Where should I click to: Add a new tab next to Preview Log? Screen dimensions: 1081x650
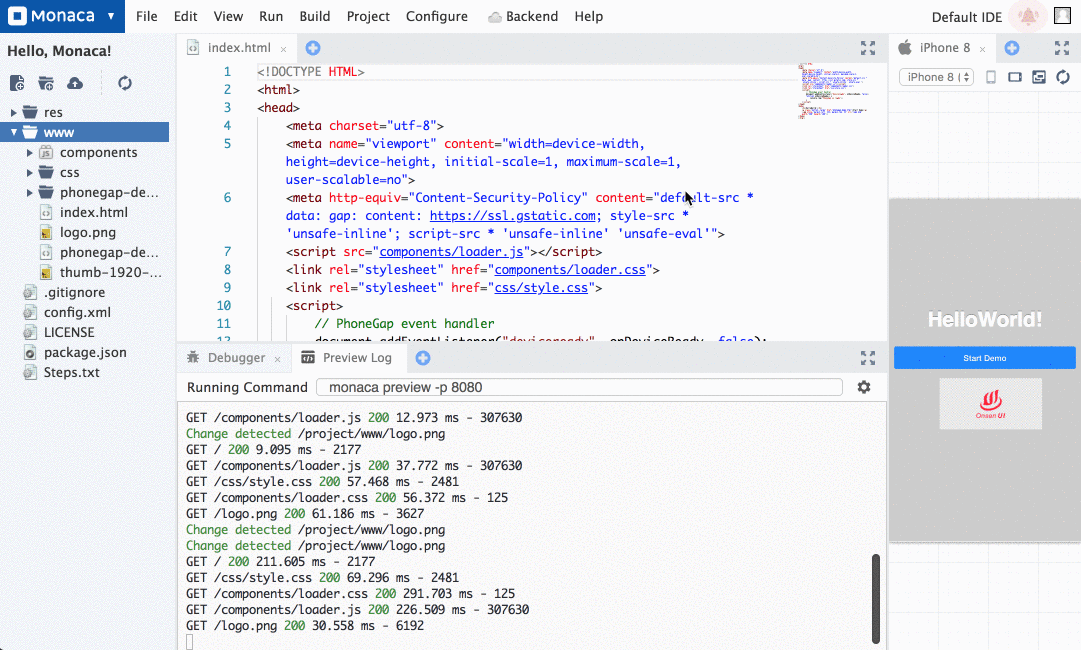tap(423, 358)
